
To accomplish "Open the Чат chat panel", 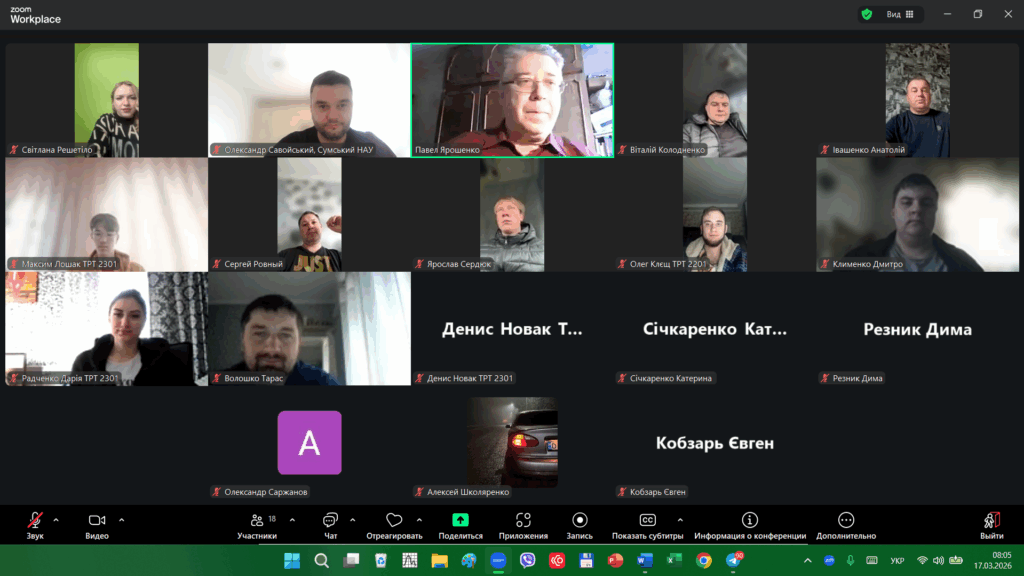I will click(x=330, y=524).
